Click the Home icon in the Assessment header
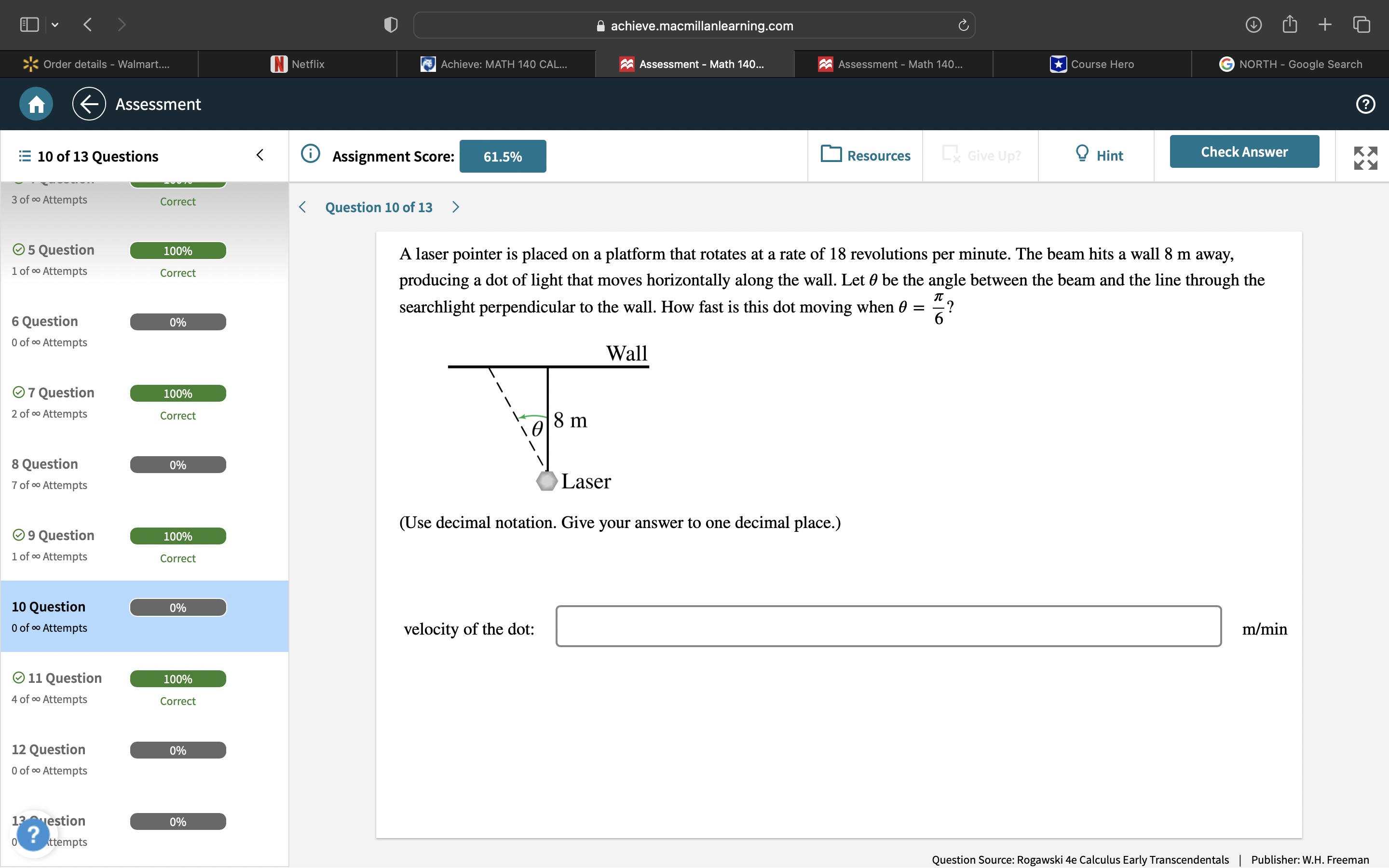Image resolution: width=1389 pixels, height=868 pixels. point(35,104)
